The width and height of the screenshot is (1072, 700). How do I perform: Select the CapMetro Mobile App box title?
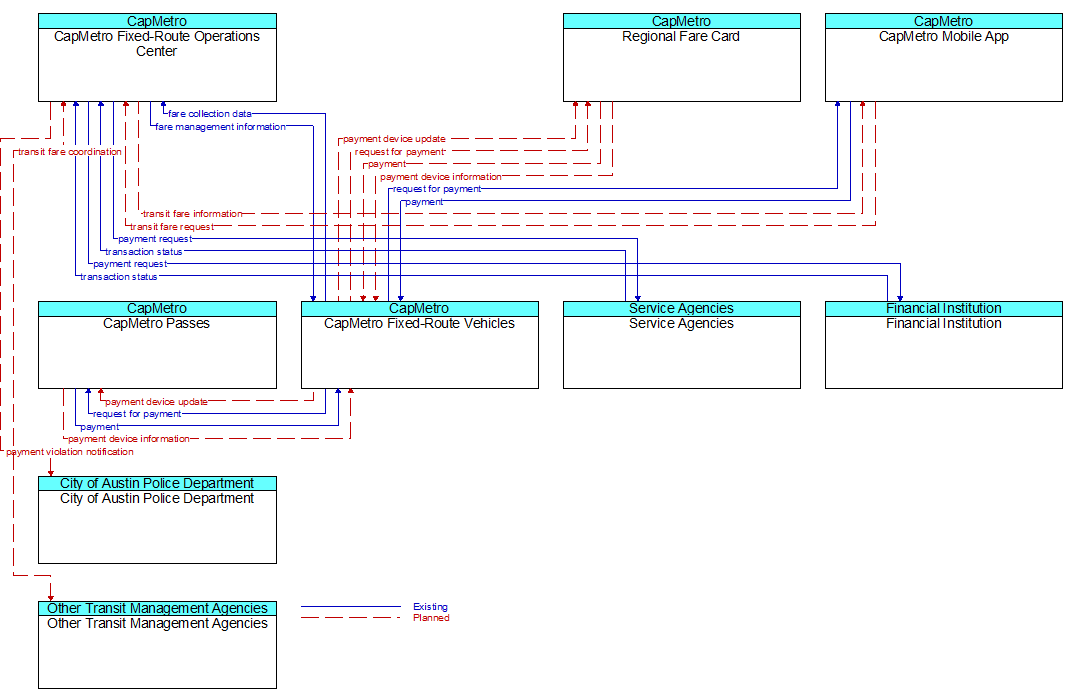943,36
